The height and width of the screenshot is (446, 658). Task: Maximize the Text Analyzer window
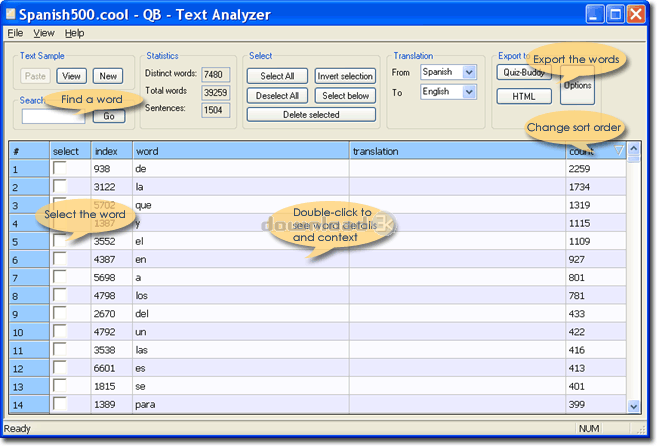click(x=616, y=14)
